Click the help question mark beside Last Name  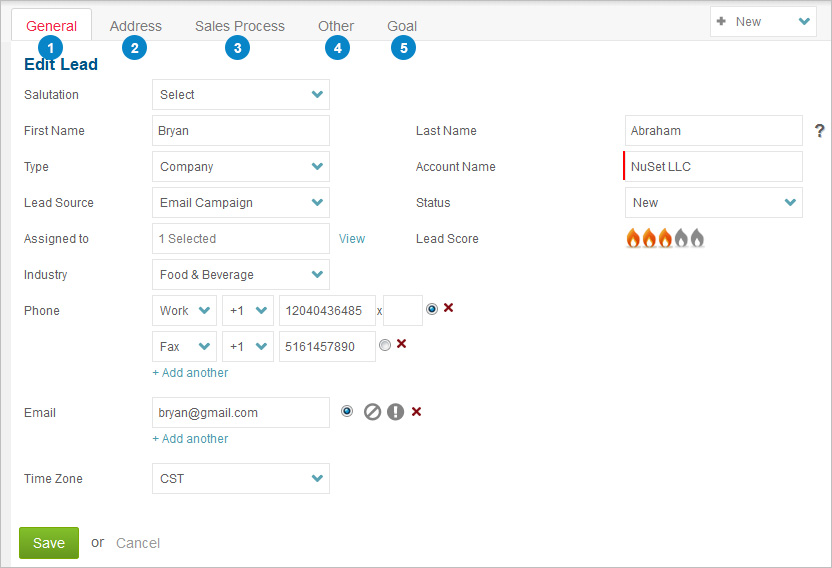pyautogui.click(x=820, y=131)
